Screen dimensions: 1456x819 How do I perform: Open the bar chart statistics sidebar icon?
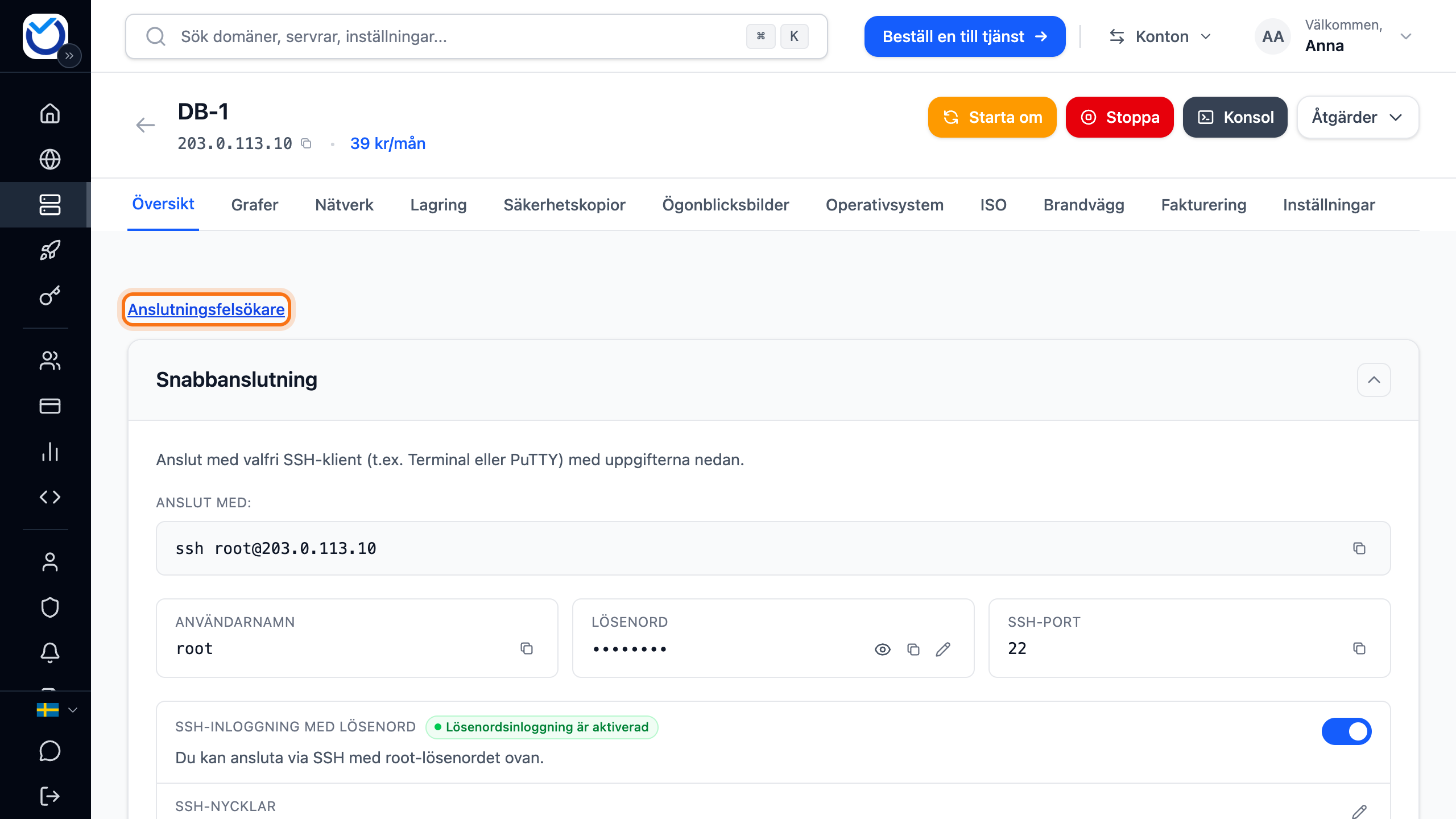50,452
